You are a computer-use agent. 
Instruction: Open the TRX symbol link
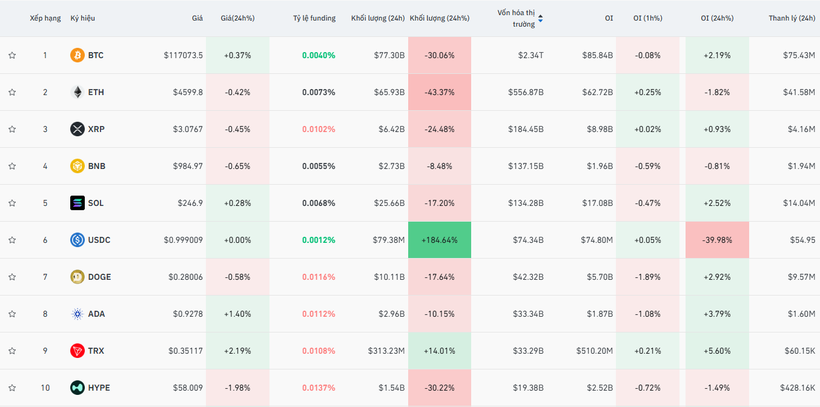96,351
